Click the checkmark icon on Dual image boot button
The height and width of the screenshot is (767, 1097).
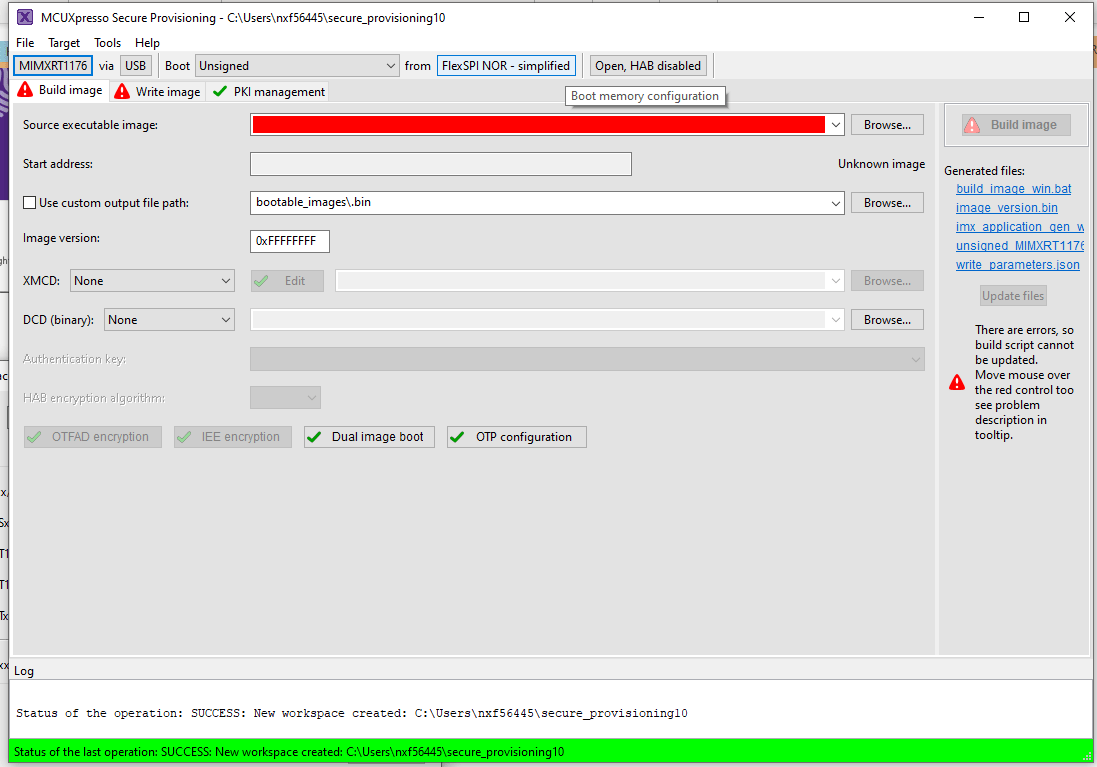pyautogui.click(x=315, y=436)
